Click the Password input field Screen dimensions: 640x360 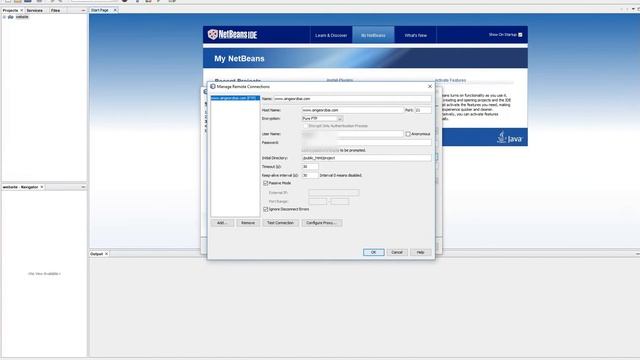(366, 142)
